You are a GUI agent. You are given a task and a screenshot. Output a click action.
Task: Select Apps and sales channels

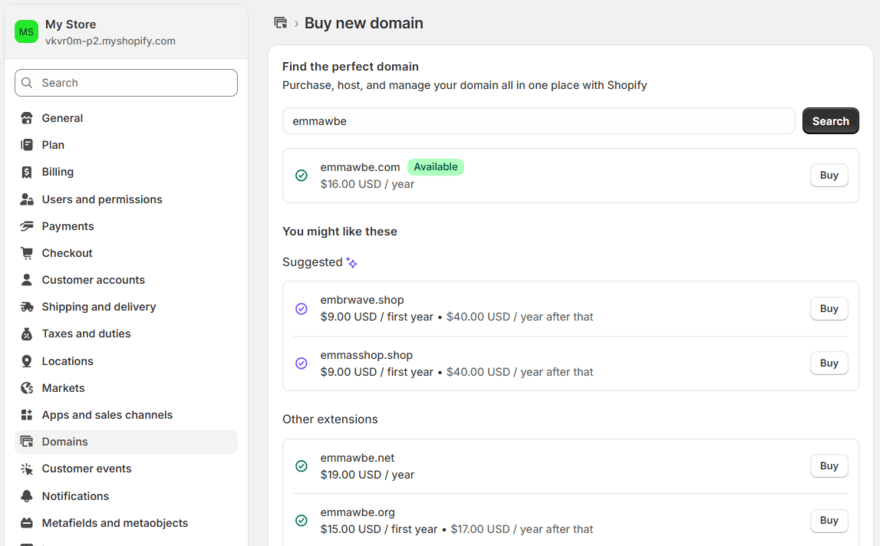[107, 415]
